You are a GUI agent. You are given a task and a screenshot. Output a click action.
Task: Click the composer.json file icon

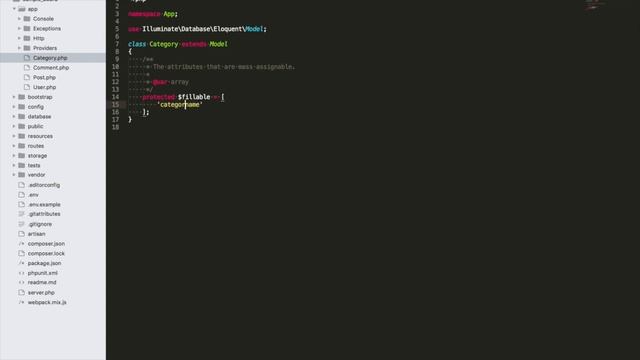(22, 244)
